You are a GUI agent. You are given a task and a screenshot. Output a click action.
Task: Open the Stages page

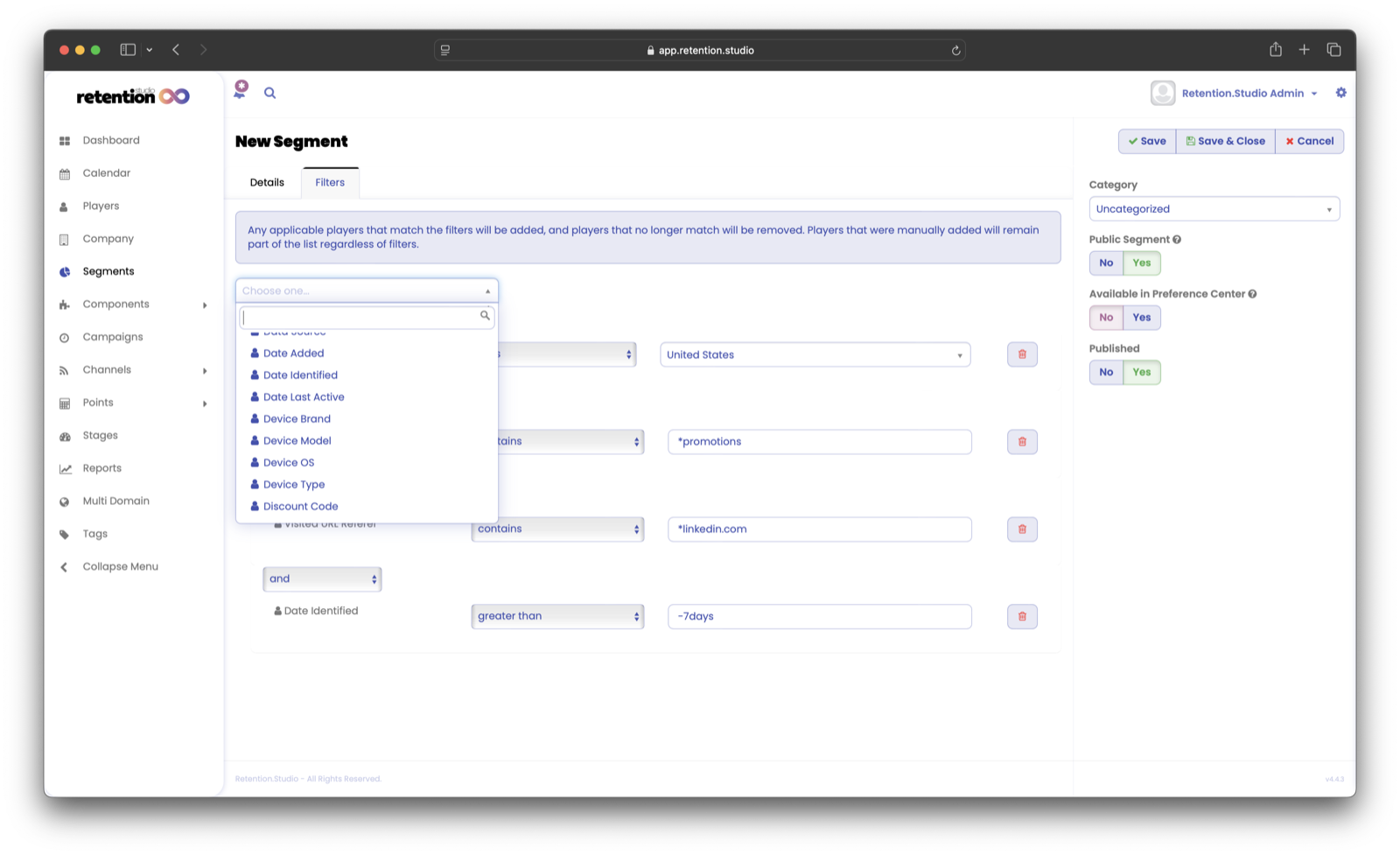tap(100, 436)
